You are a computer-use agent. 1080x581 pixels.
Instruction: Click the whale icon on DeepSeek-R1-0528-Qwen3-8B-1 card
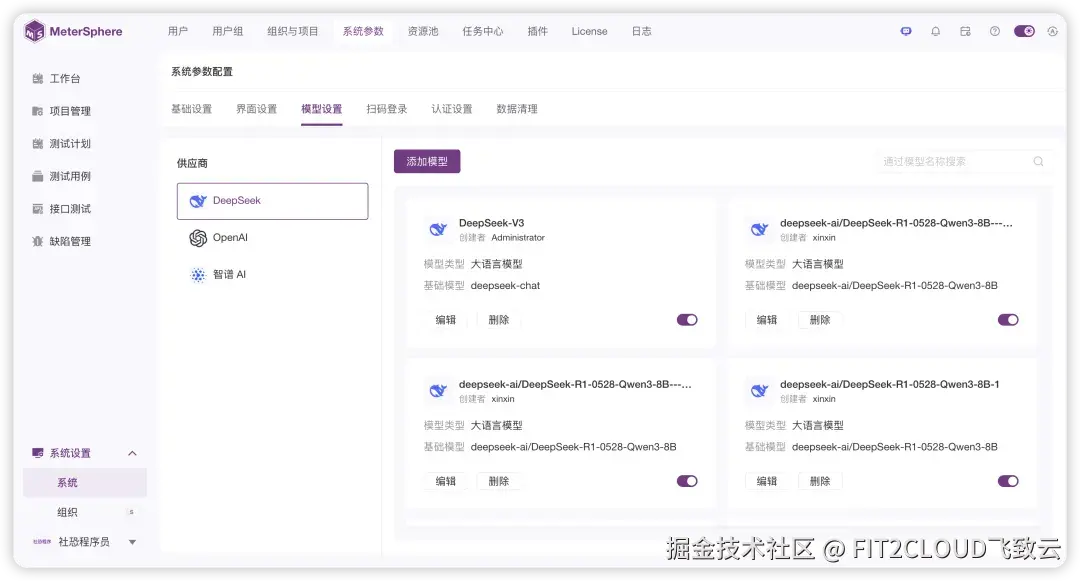pyautogui.click(x=759, y=390)
